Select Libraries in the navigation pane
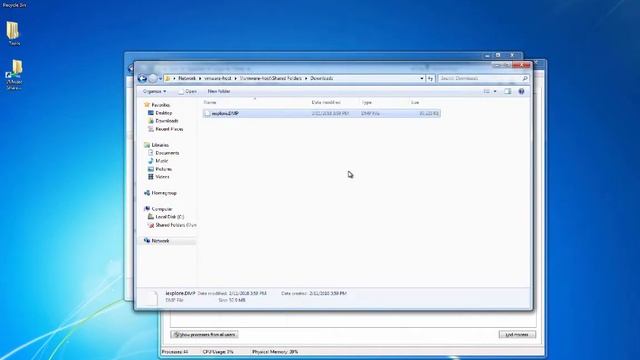This screenshot has width=640, height=360. 160,145
